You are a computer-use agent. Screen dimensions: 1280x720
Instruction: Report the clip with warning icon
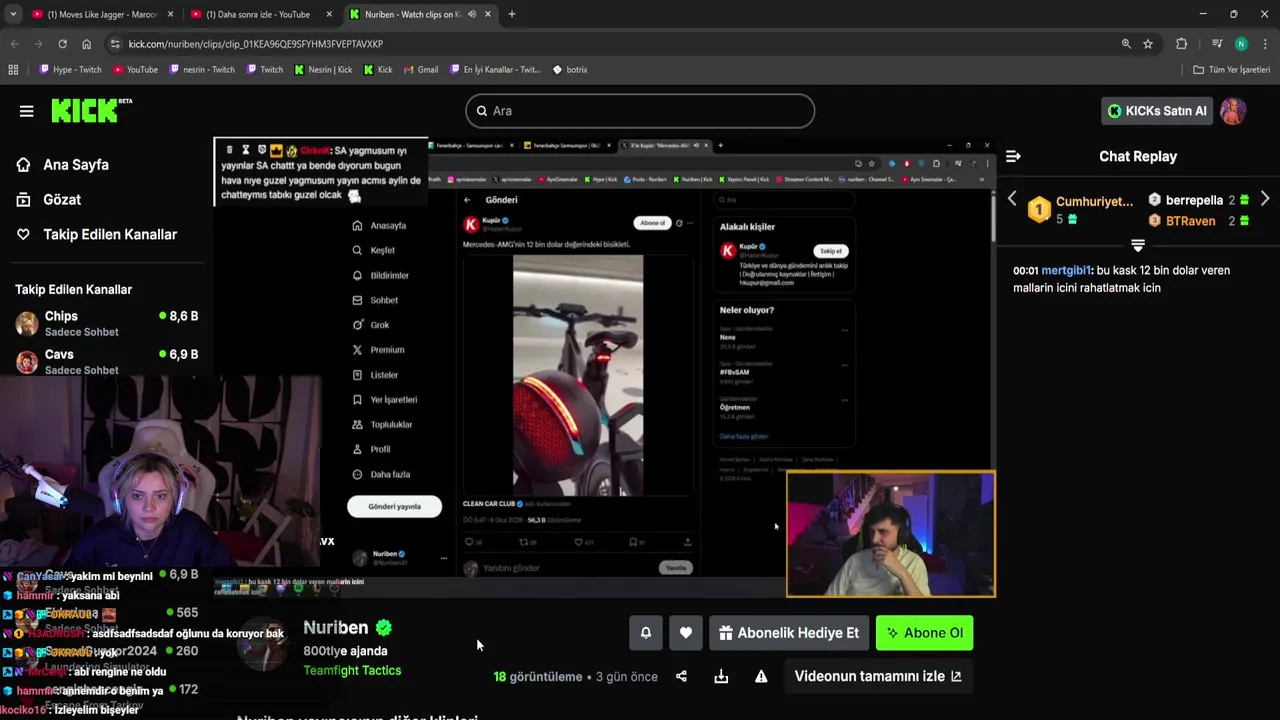coord(761,677)
